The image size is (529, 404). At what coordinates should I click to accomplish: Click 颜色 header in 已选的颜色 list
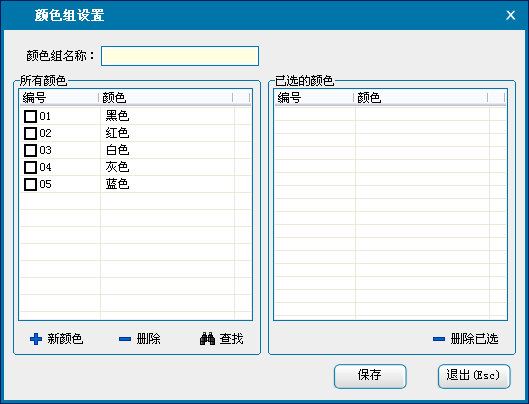tap(421, 98)
